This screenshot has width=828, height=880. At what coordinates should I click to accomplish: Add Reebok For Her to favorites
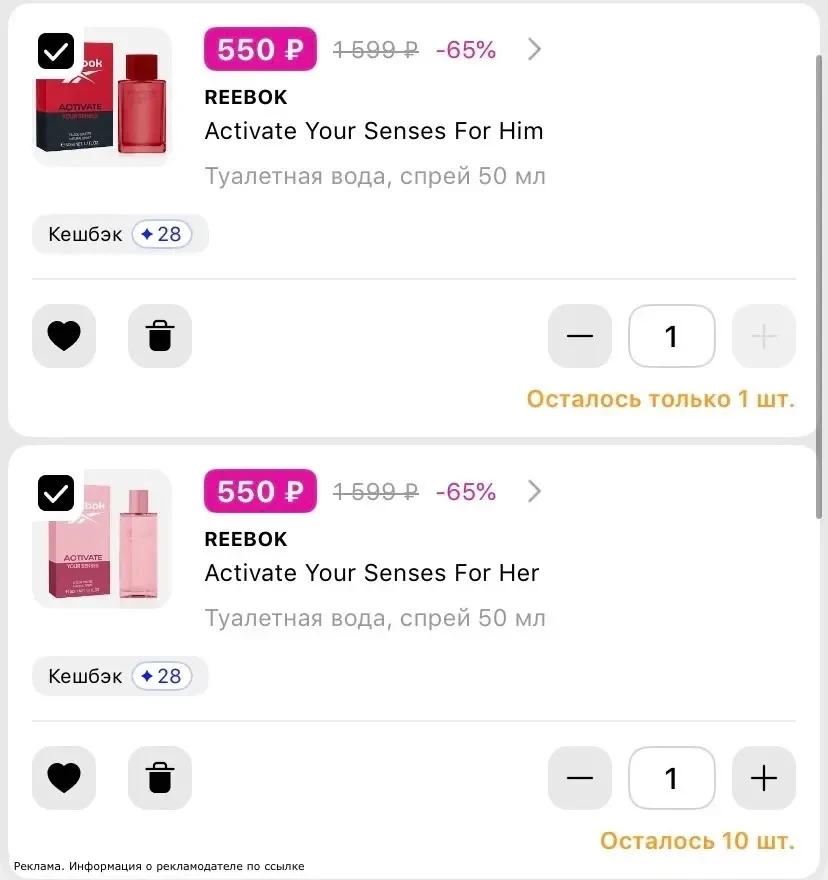[x=64, y=778]
